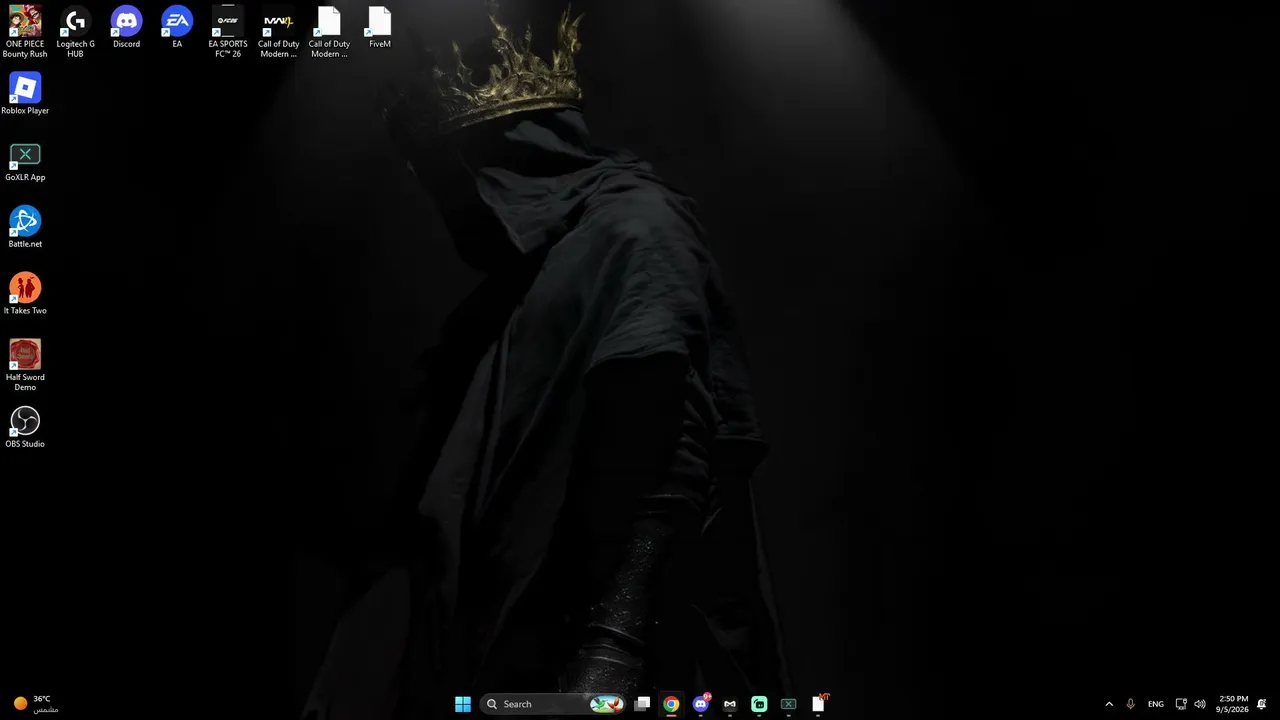Image resolution: width=1280 pixels, height=720 pixels.
Task: Click the taskbar Search box
Action: coord(553,704)
